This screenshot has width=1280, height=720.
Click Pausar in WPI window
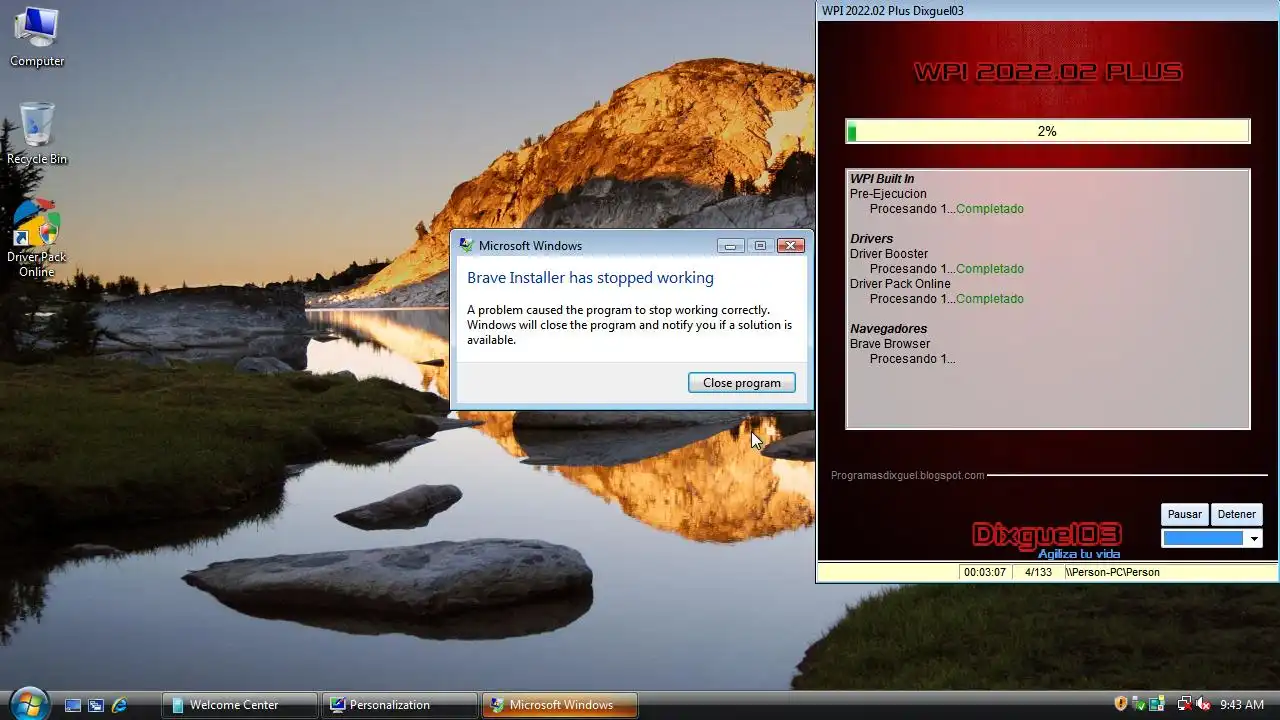[x=1185, y=514]
